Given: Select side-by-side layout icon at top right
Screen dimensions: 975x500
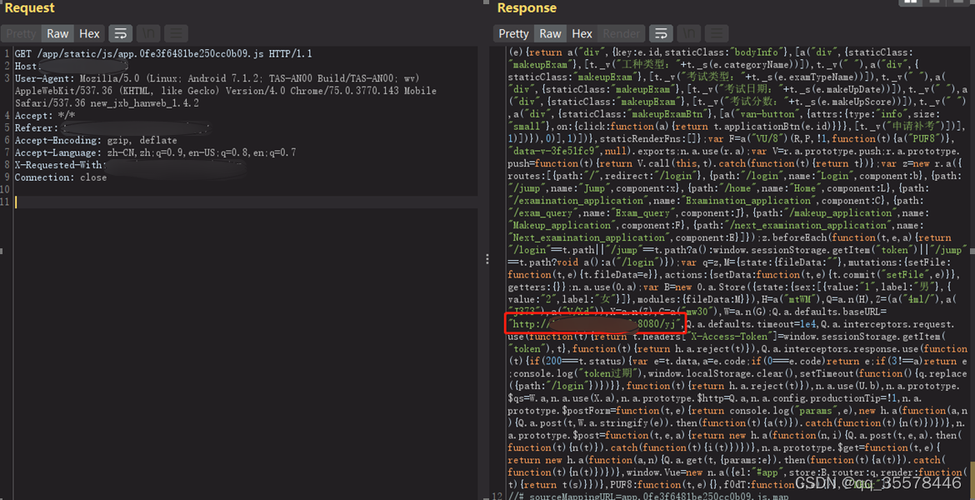Looking at the screenshot, I should click(x=910, y=2).
